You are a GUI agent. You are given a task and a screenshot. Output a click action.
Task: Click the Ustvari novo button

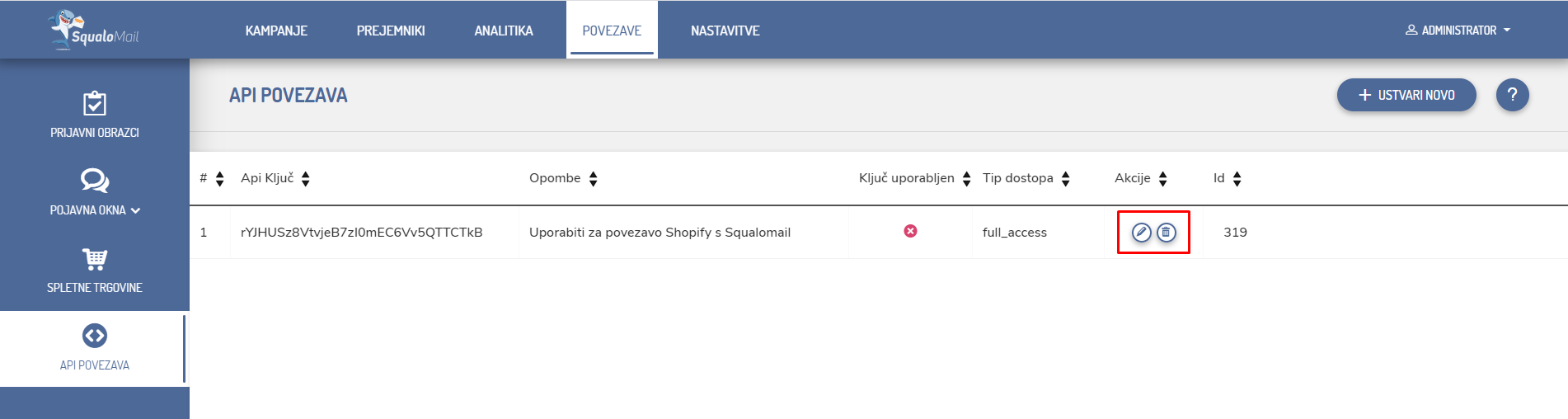[x=1406, y=95]
